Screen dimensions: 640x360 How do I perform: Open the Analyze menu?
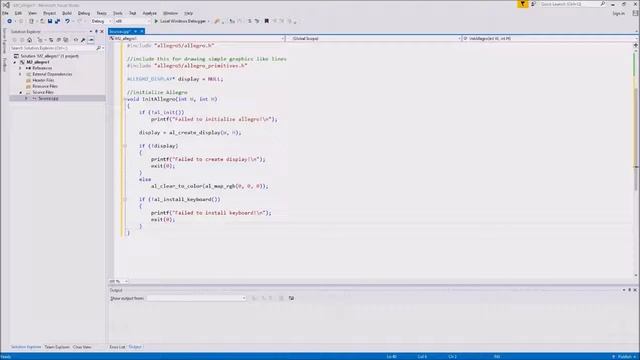[149, 13]
